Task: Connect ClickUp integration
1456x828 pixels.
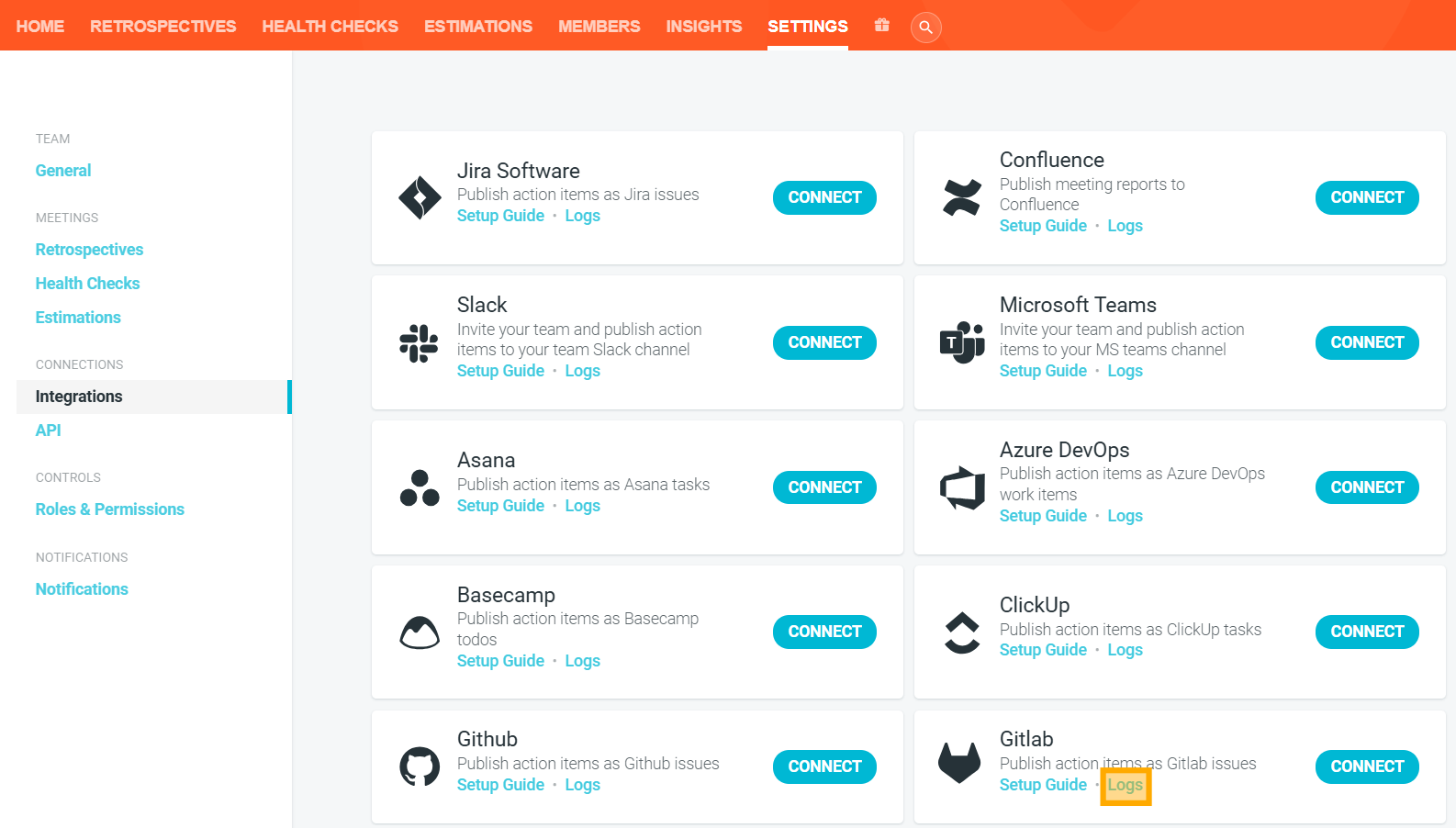Action: click(x=1367, y=632)
